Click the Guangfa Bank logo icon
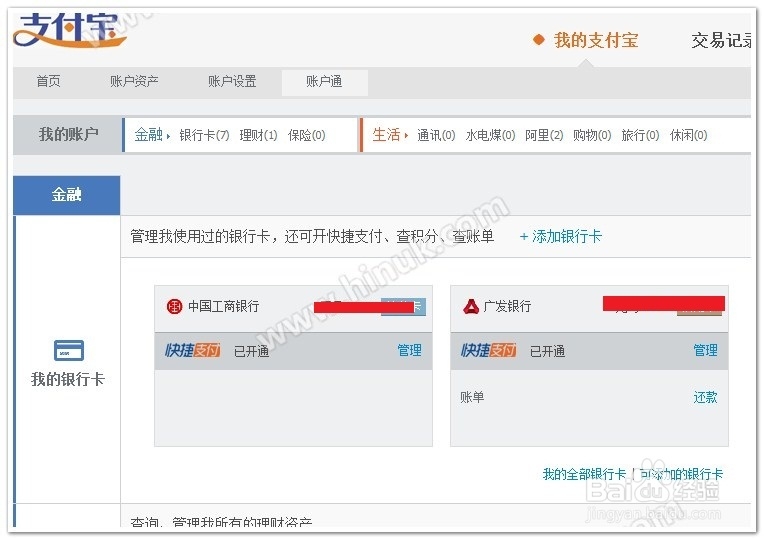 (471, 307)
